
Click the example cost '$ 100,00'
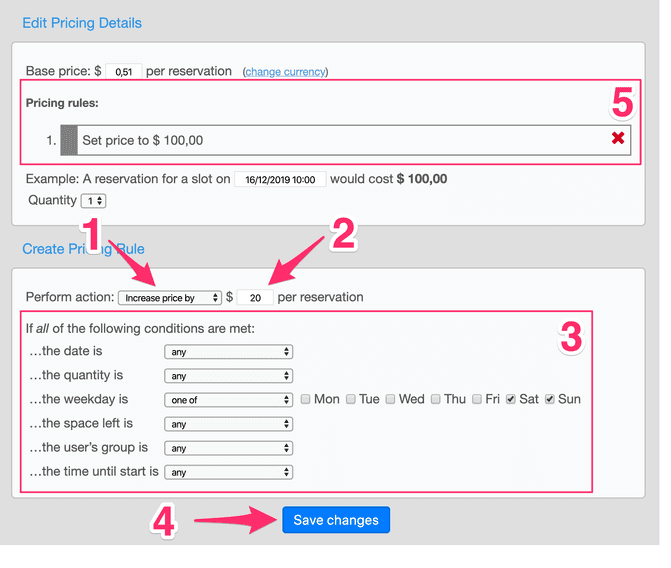coord(422,178)
